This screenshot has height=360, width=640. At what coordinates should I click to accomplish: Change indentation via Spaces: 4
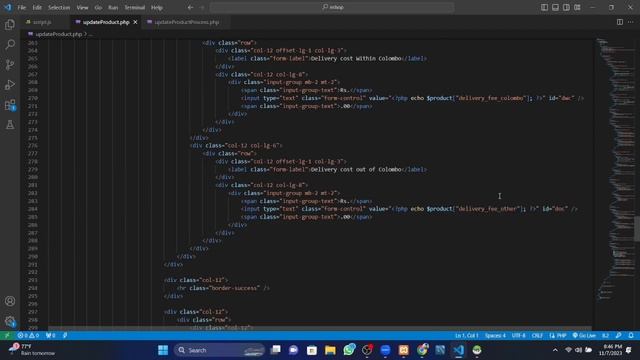pyautogui.click(x=495, y=336)
